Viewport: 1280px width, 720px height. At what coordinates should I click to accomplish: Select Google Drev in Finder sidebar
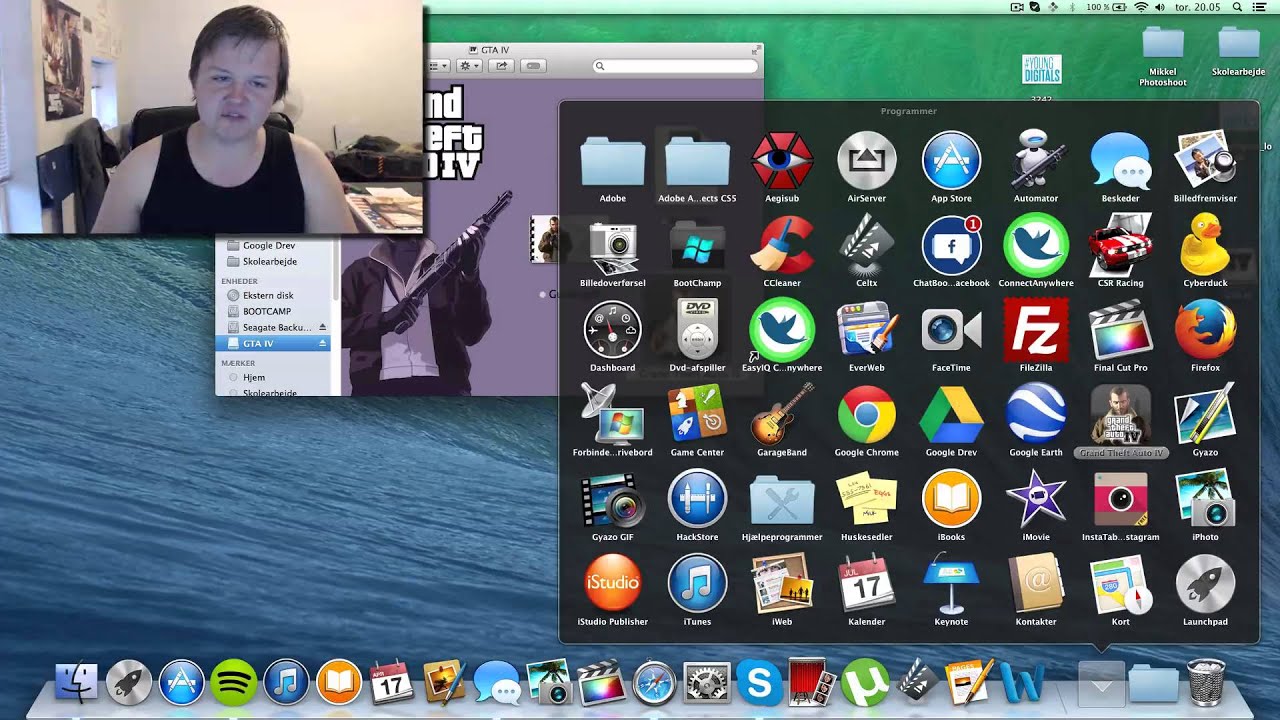(269, 245)
